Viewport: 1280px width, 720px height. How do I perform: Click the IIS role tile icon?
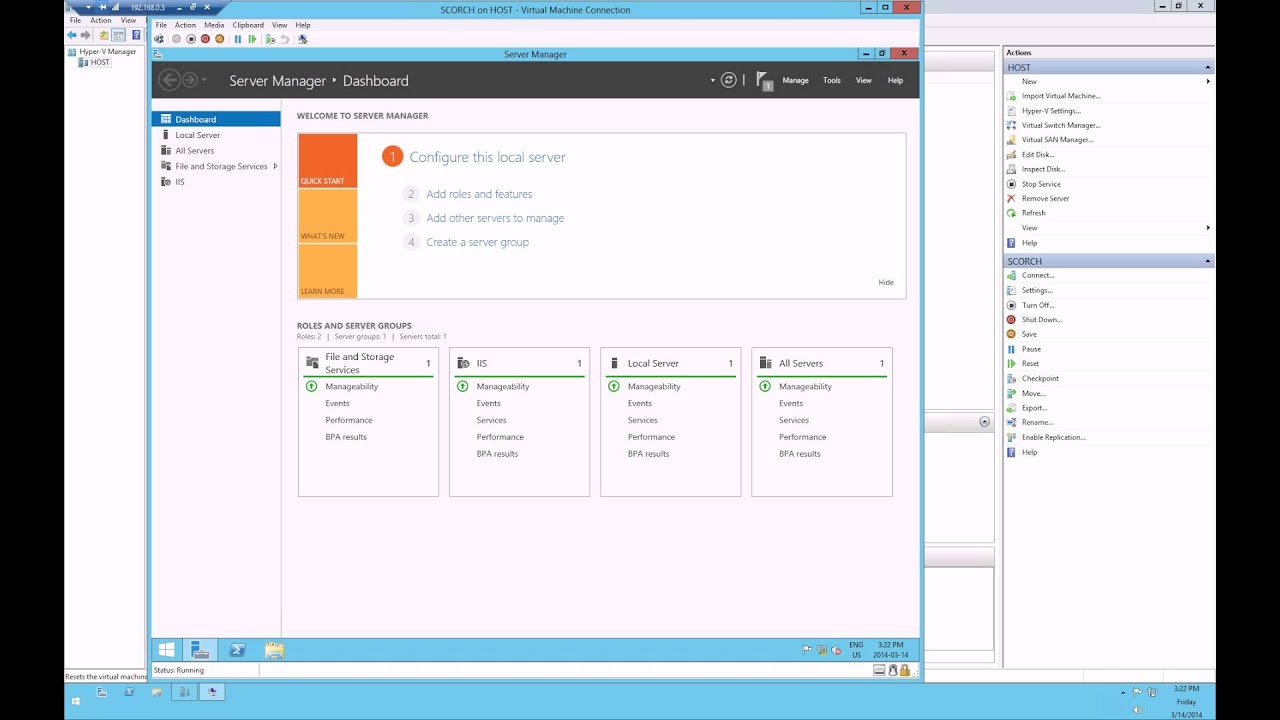[463, 363]
